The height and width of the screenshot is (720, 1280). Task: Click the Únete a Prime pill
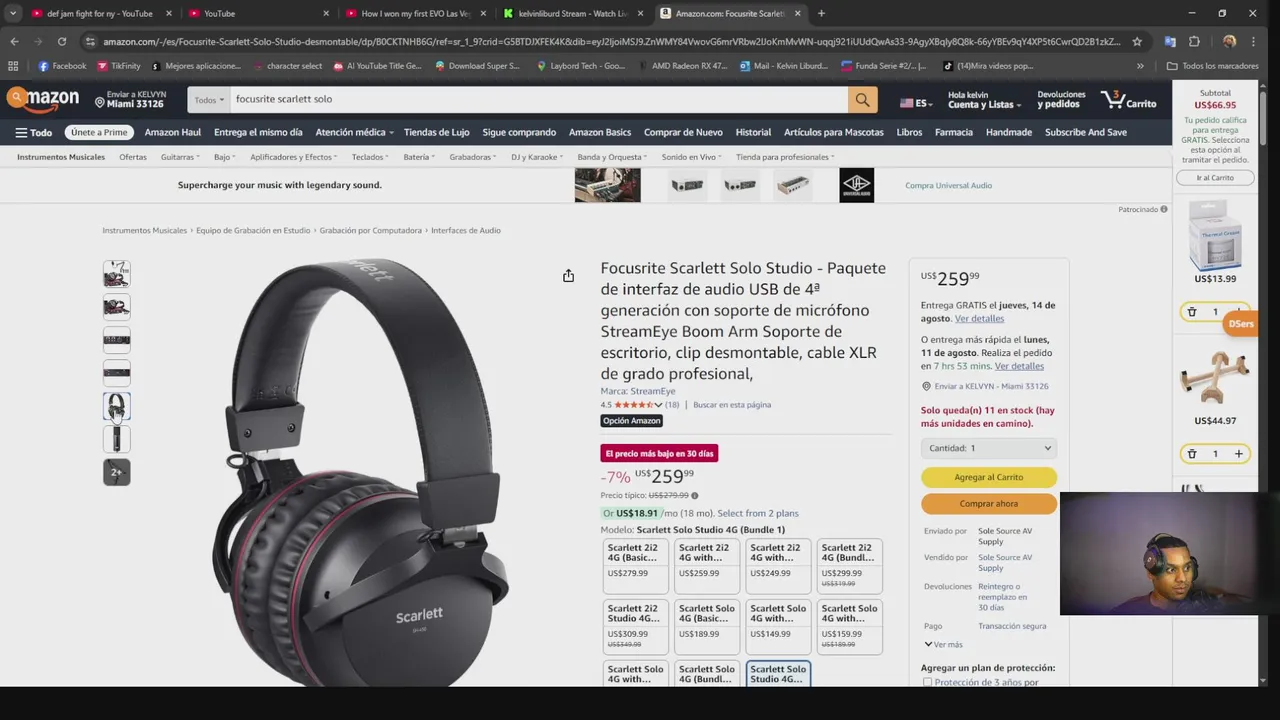click(x=99, y=132)
